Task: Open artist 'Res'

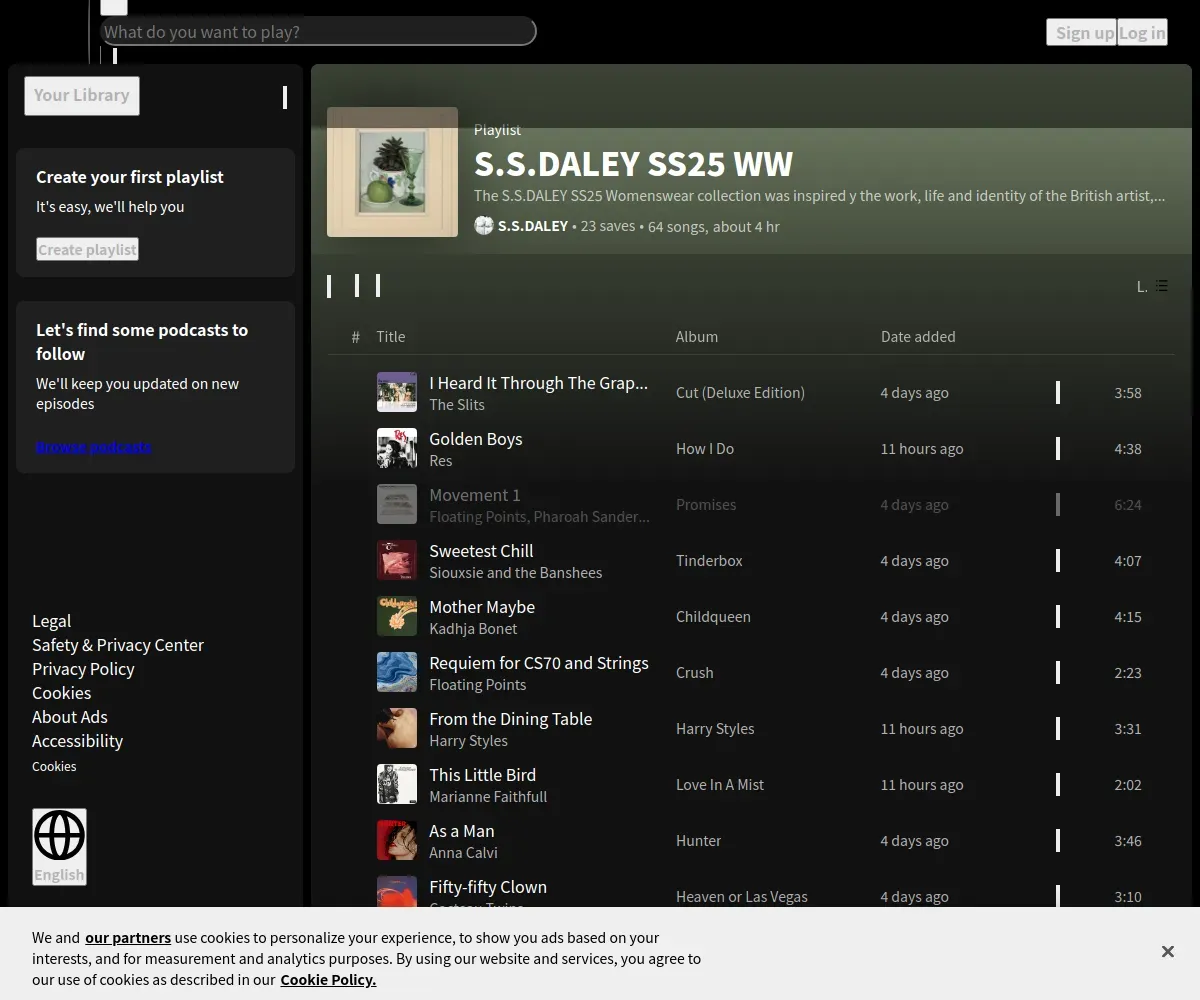Action: point(441,461)
